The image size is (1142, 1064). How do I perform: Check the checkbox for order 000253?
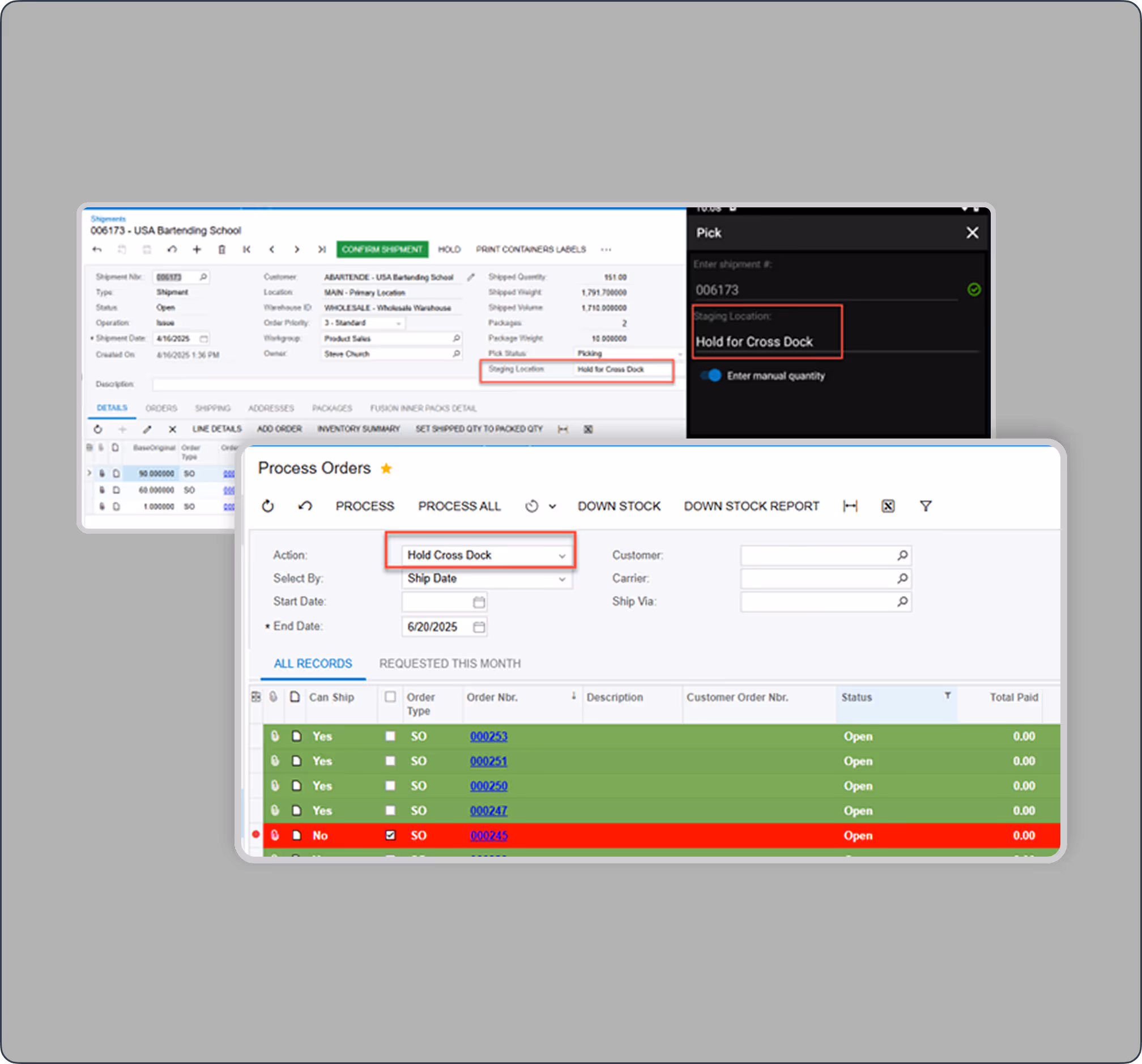click(x=390, y=736)
